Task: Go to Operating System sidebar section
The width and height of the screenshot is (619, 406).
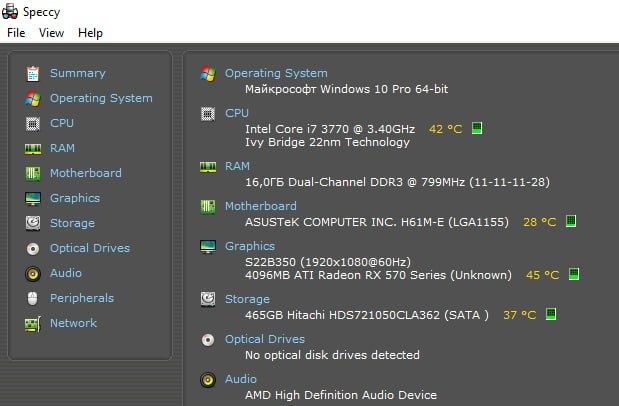Action: (x=101, y=98)
